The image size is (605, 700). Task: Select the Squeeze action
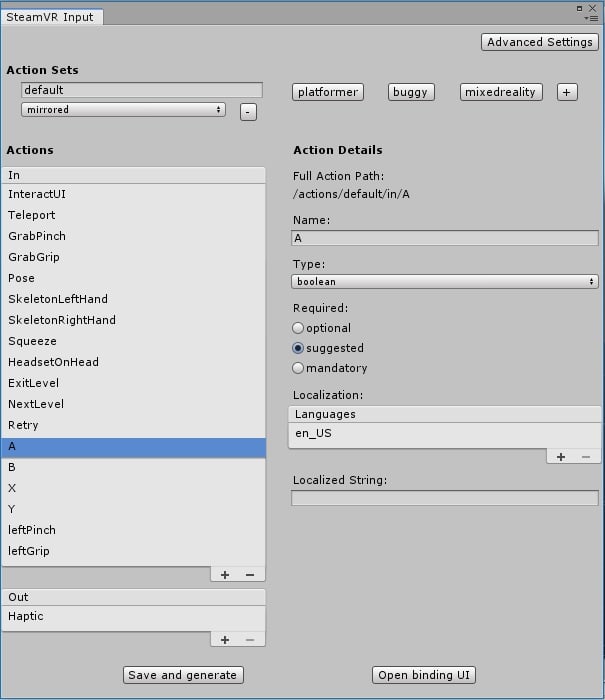tap(133, 341)
